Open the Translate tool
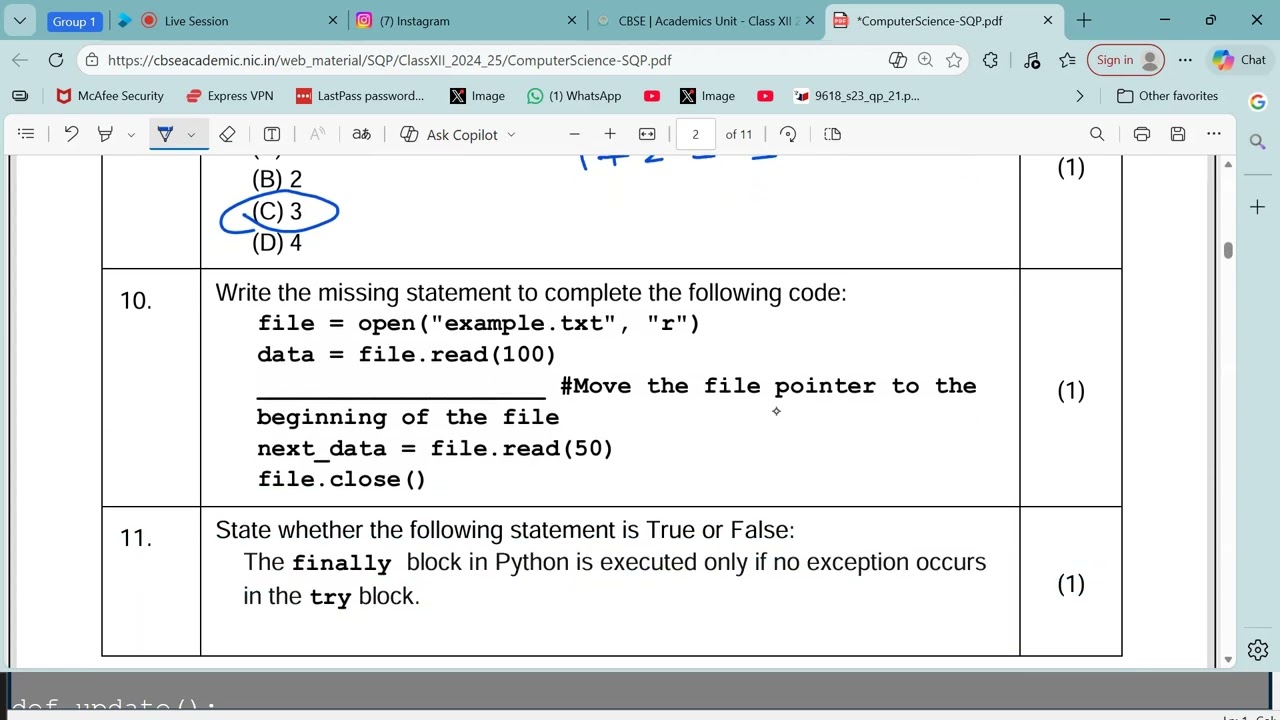 pyautogui.click(x=362, y=134)
